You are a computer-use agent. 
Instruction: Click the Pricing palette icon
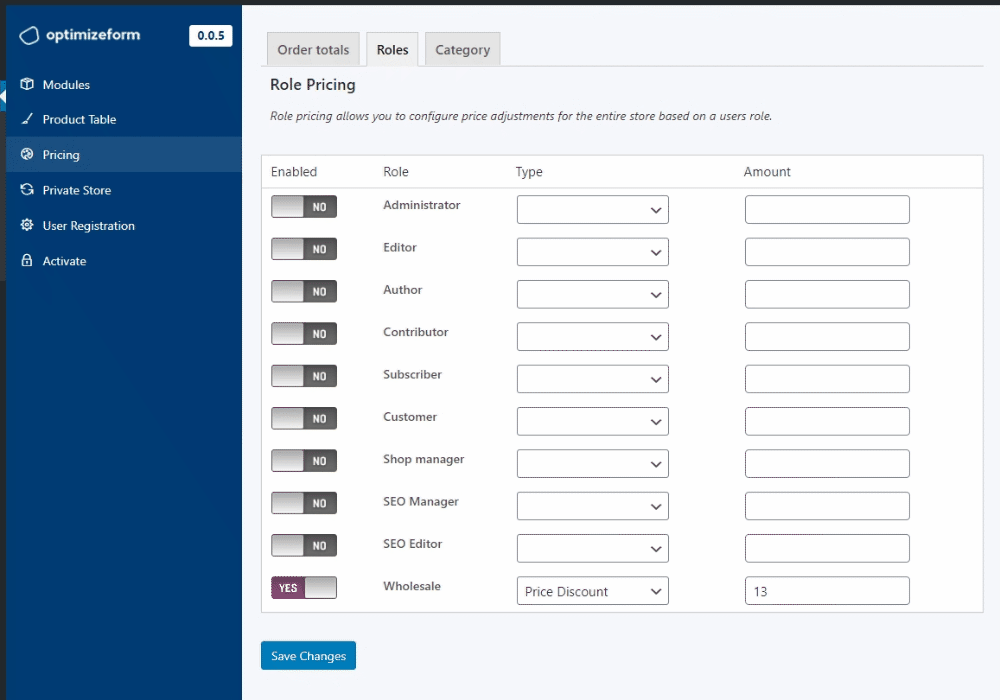pos(27,155)
